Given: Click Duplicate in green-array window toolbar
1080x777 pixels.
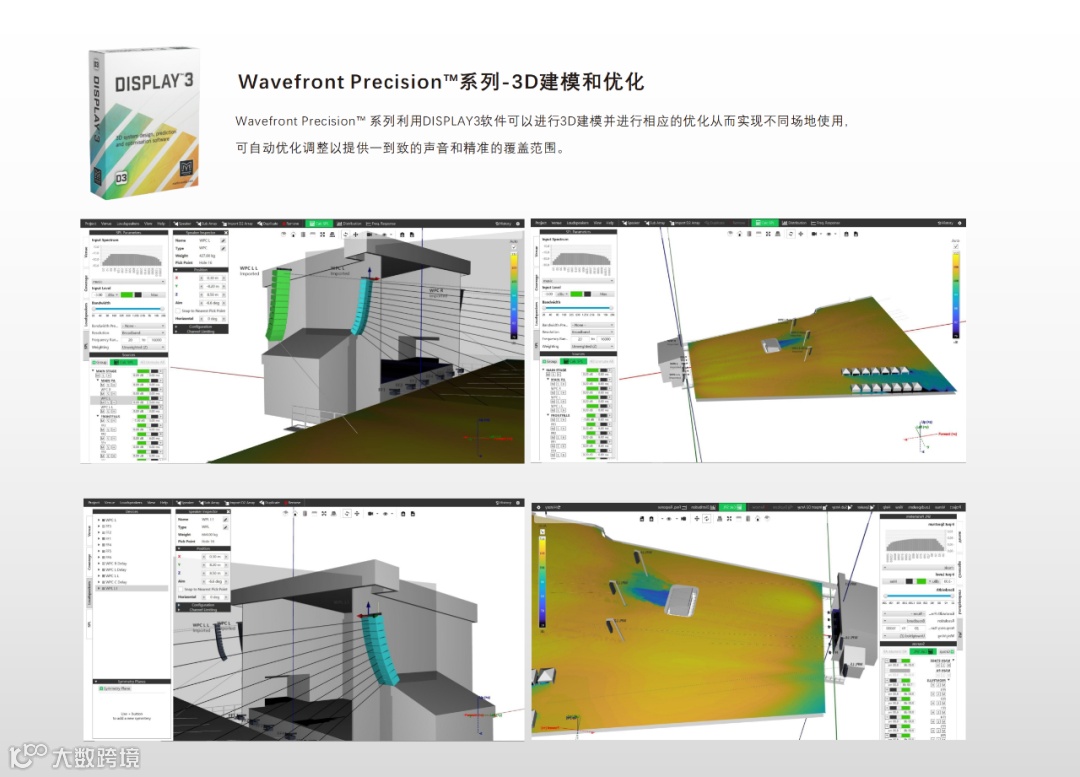Looking at the screenshot, I should click(x=268, y=224).
